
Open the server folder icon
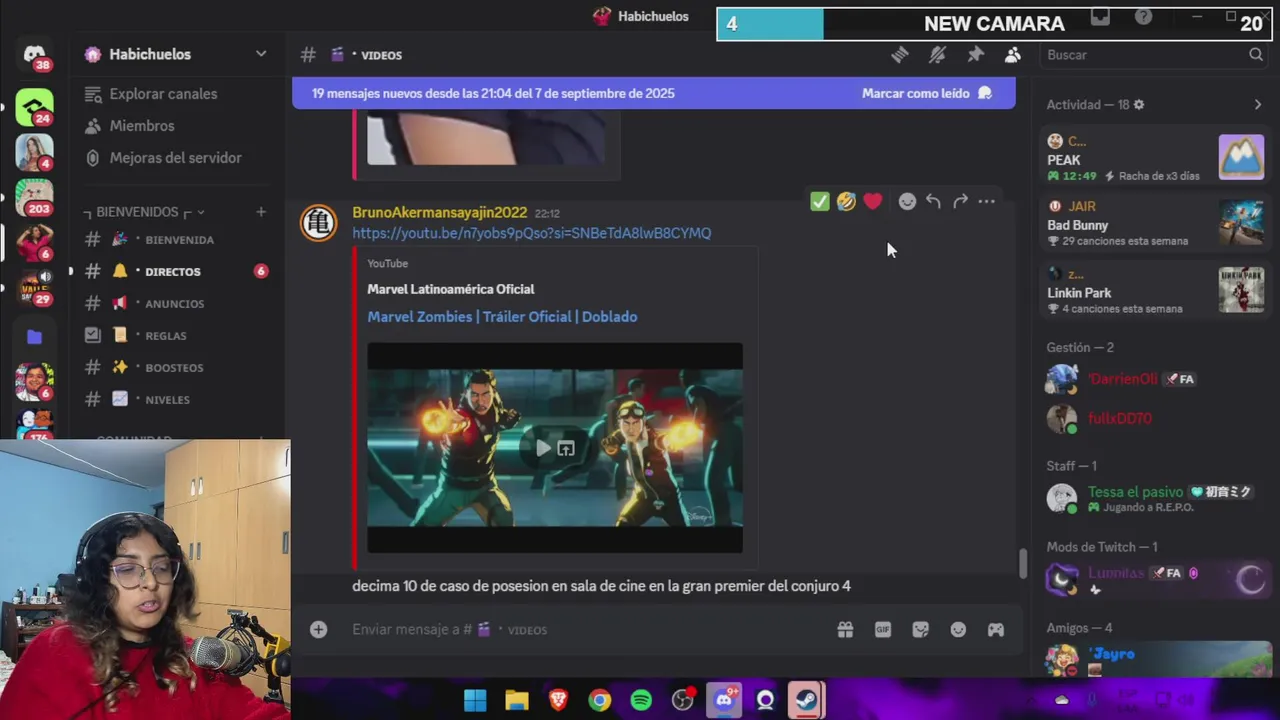(x=35, y=337)
